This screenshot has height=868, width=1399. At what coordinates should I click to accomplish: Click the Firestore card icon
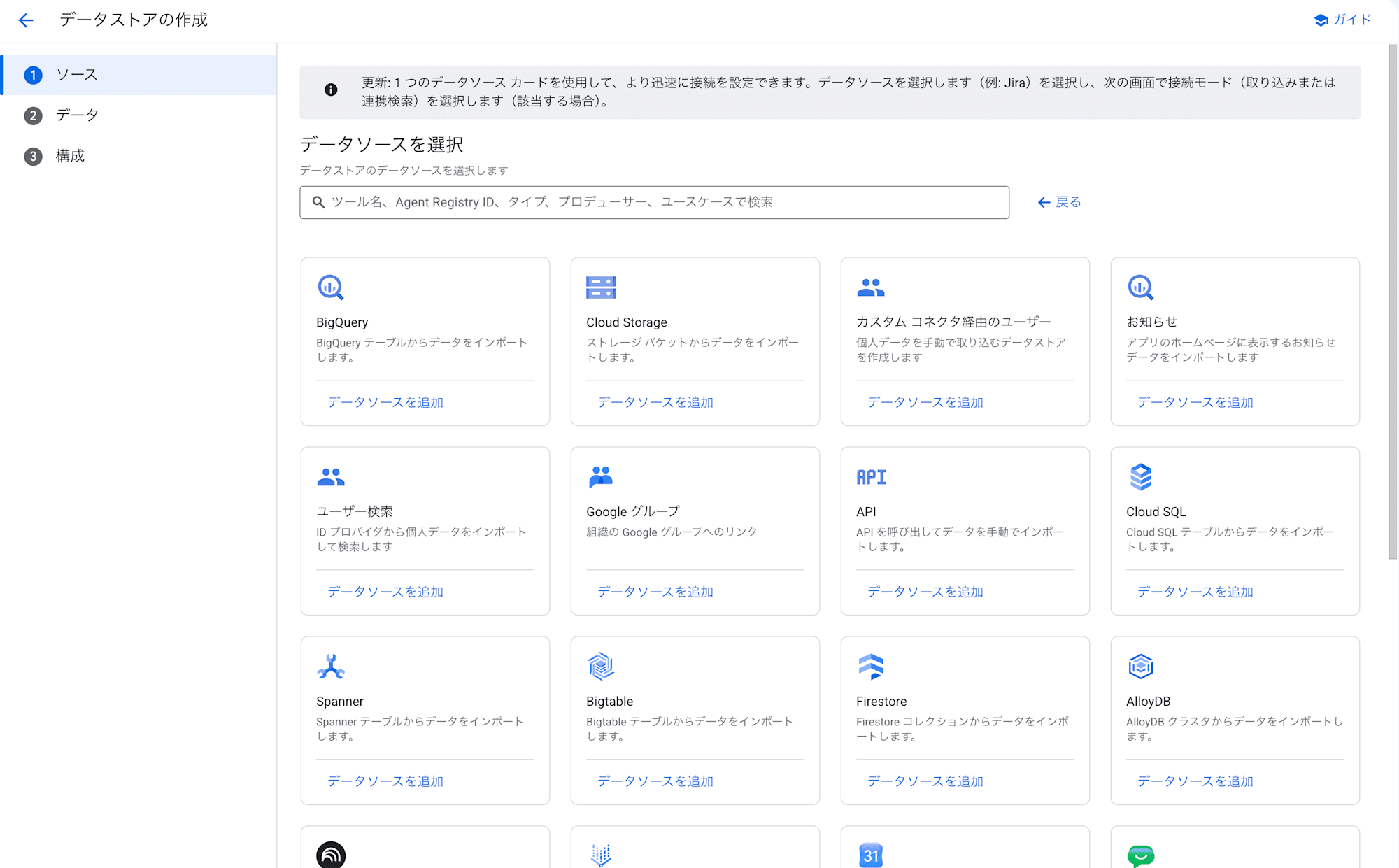point(871,667)
